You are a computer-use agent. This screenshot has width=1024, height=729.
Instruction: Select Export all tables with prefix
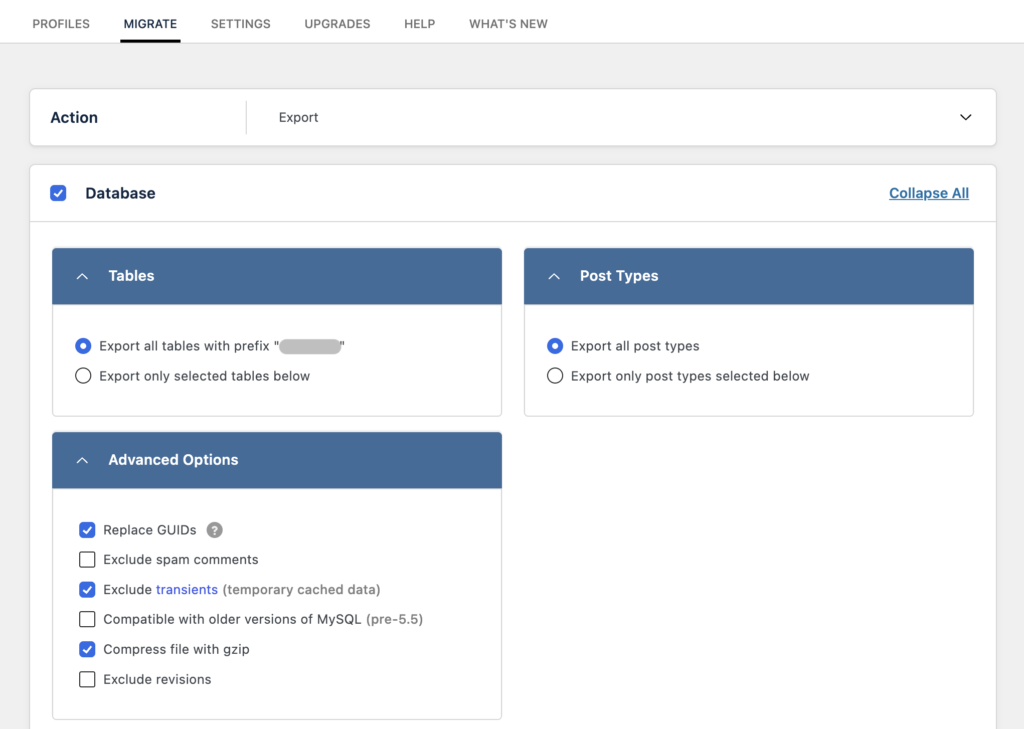coord(83,346)
